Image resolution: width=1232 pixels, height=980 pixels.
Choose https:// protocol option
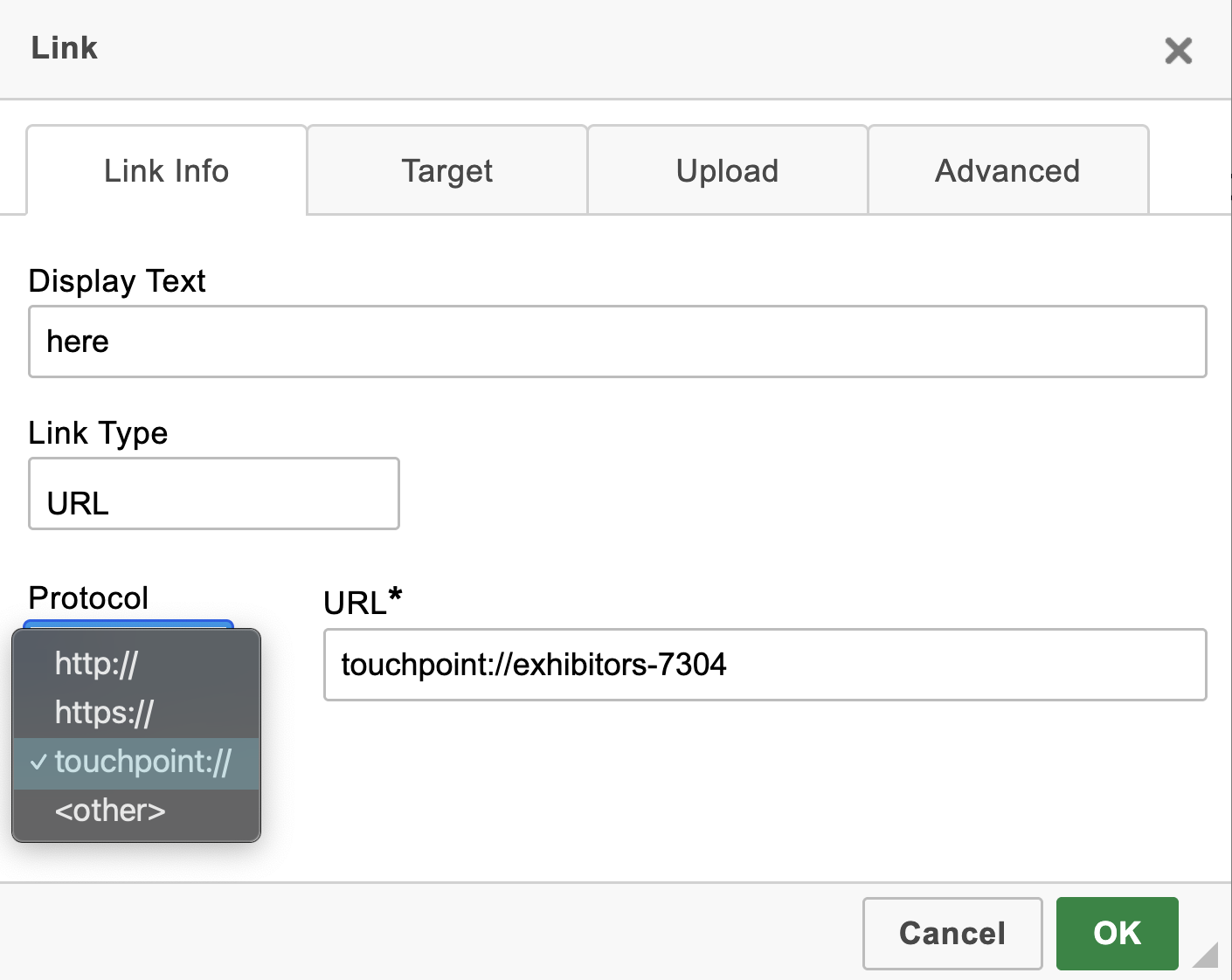[136, 714]
